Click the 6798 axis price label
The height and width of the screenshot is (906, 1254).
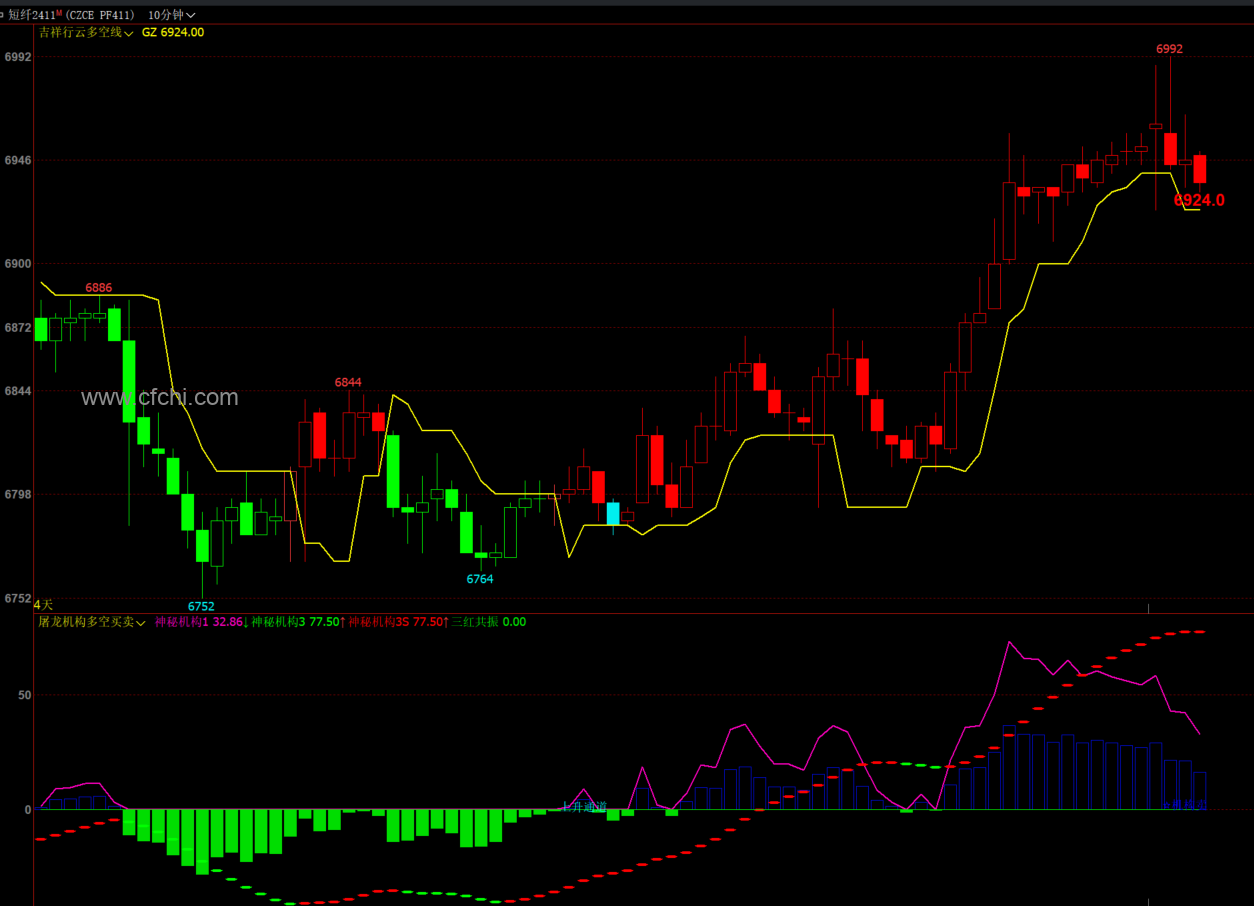[x=18, y=495]
